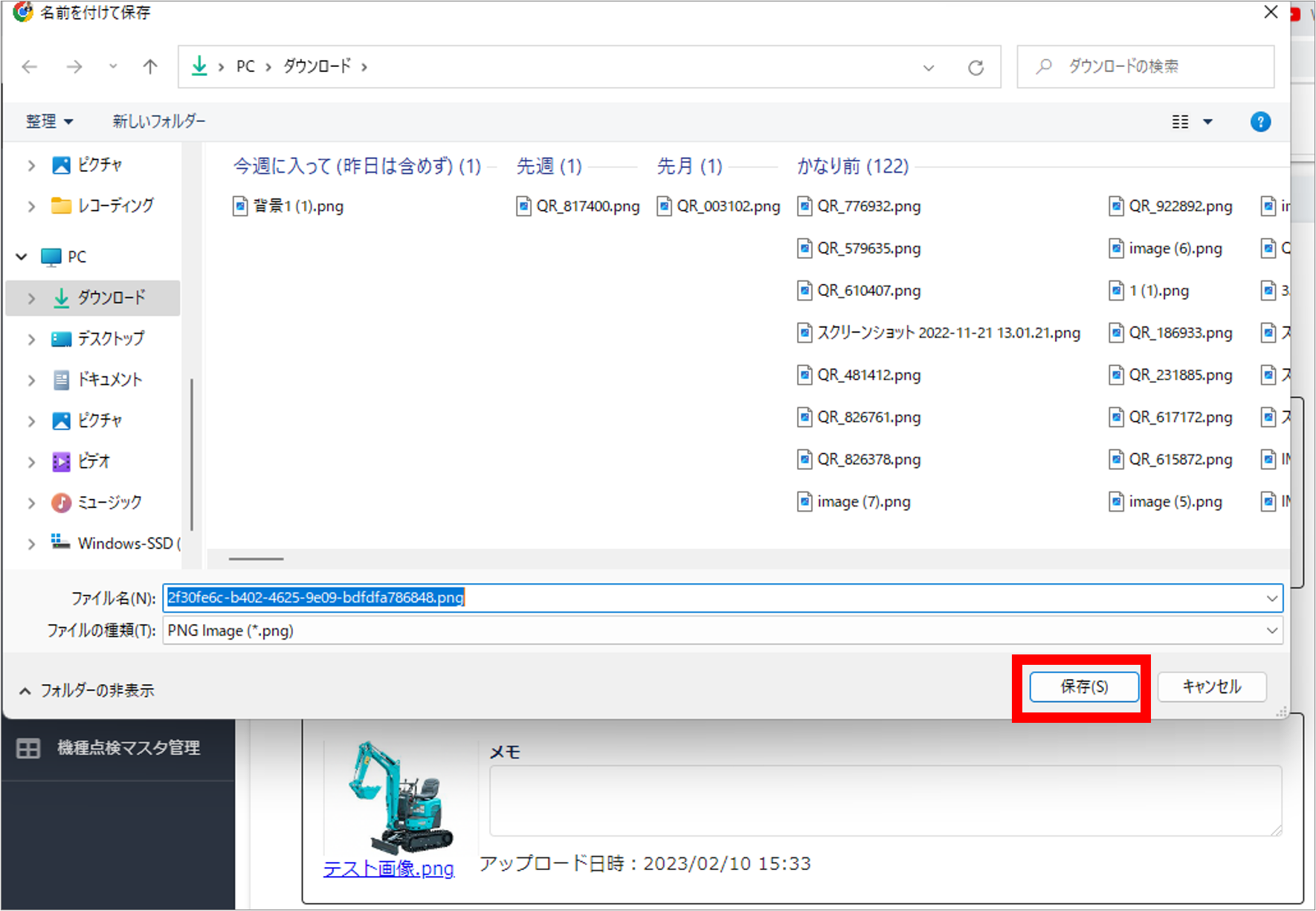Collapse the PC tree node
1316x911 pixels.
click(22, 257)
